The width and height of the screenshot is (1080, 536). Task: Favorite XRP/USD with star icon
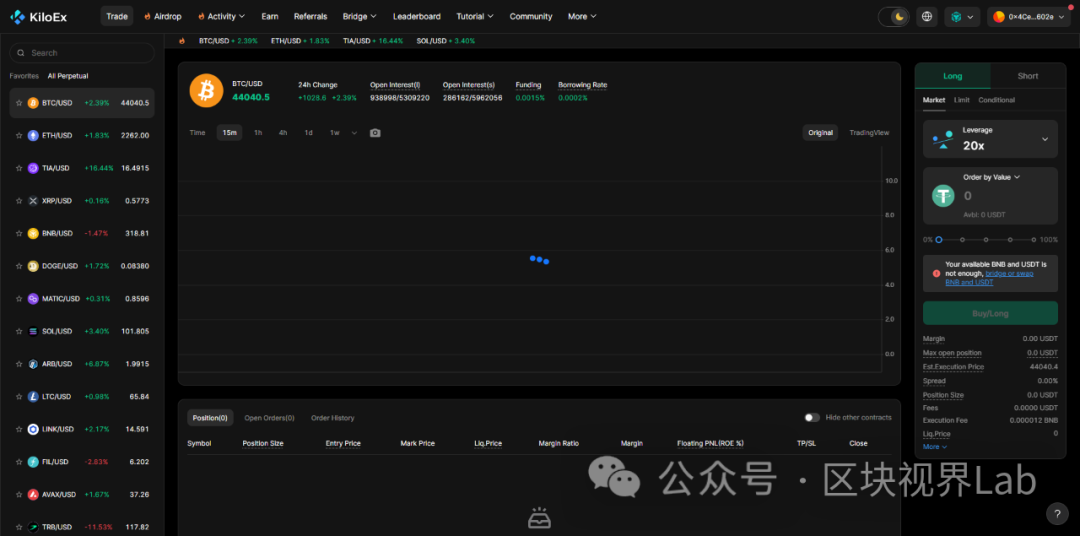point(19,200)
